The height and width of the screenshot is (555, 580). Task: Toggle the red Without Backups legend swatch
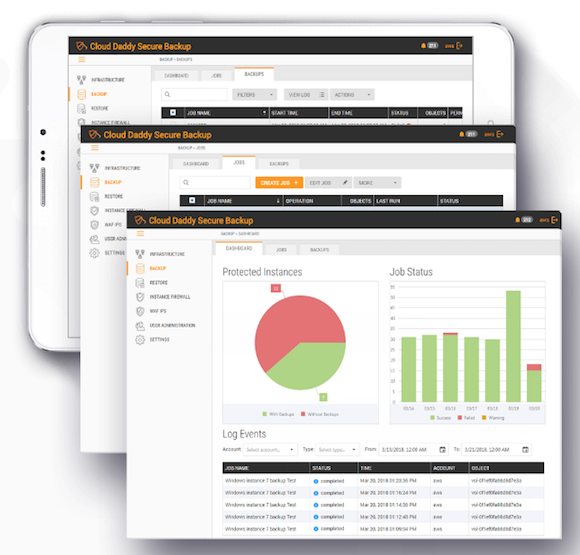303,414
